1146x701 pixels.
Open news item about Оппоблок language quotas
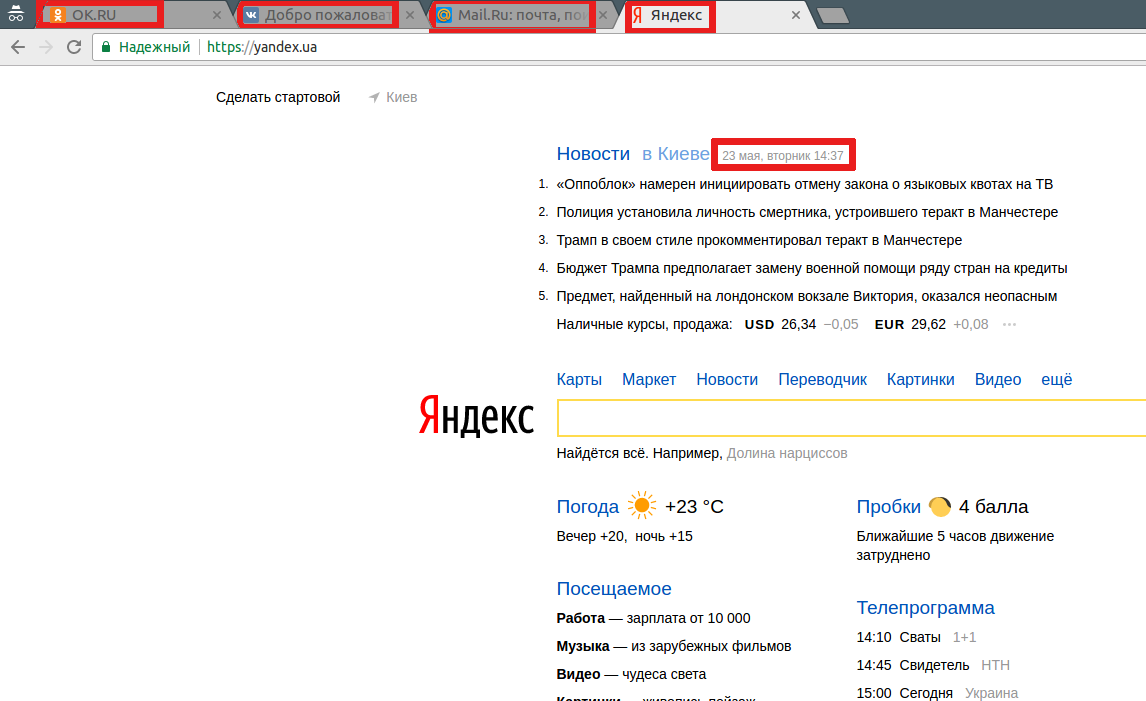tap(805, 184)
